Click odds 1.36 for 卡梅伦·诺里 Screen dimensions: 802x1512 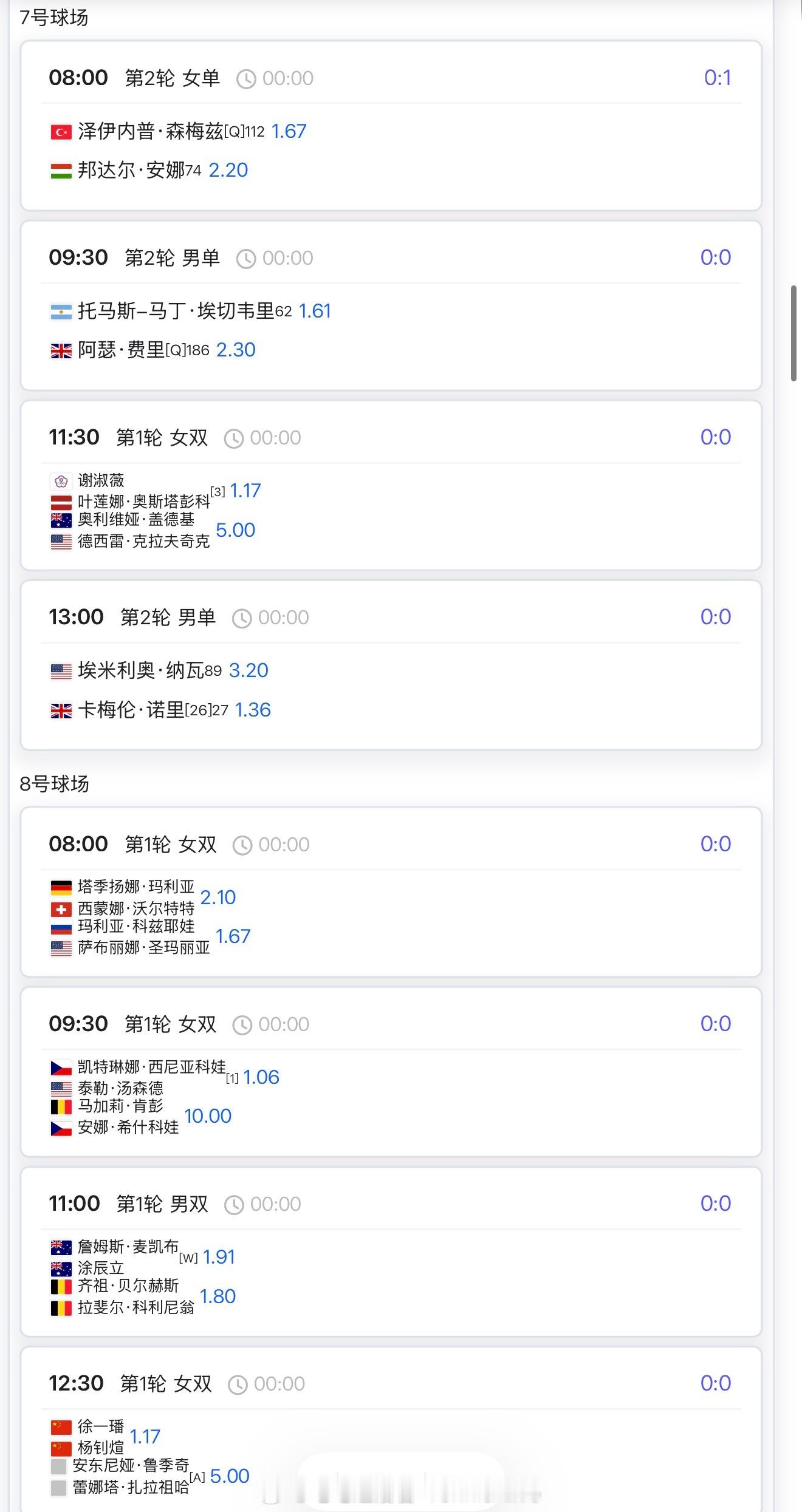coord(253,710)
